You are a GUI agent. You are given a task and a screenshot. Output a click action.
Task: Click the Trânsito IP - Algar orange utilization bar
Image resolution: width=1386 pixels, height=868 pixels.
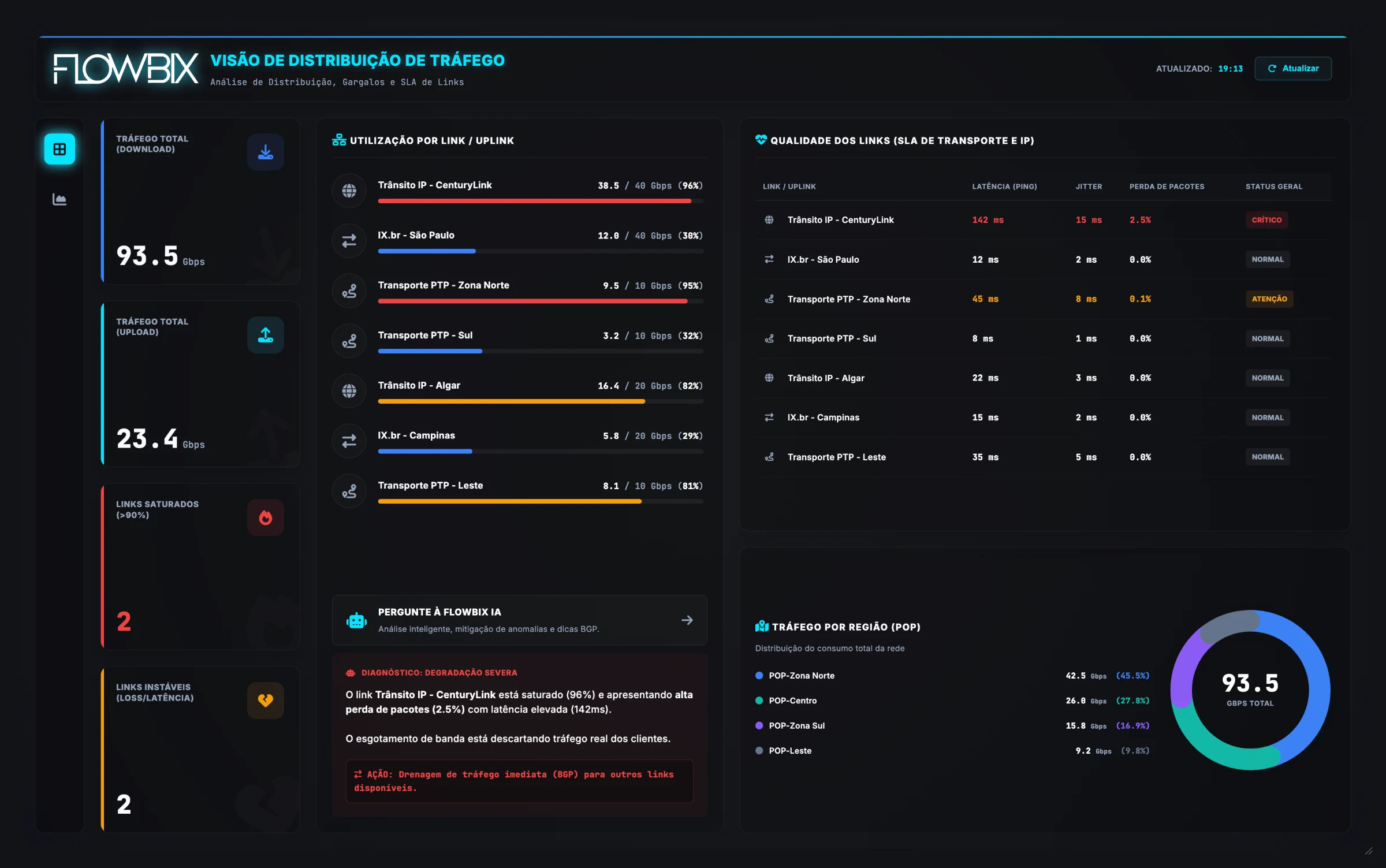(x=511, y=401)
